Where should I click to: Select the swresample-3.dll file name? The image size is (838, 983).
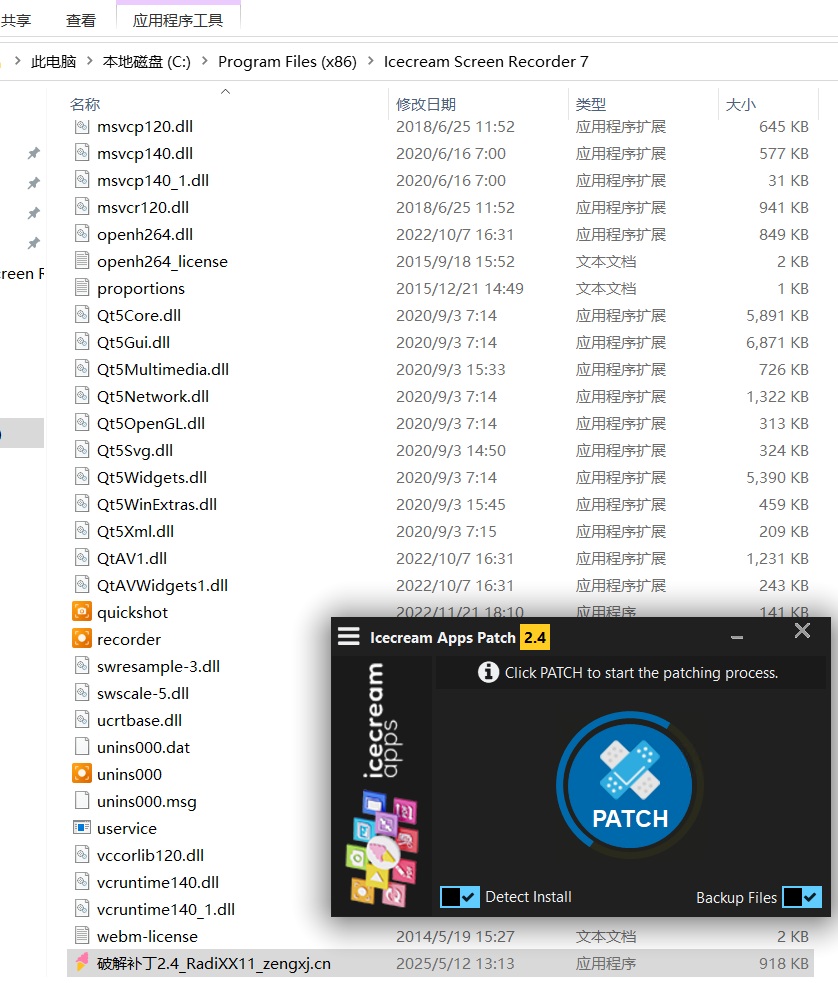click(158, 666)
